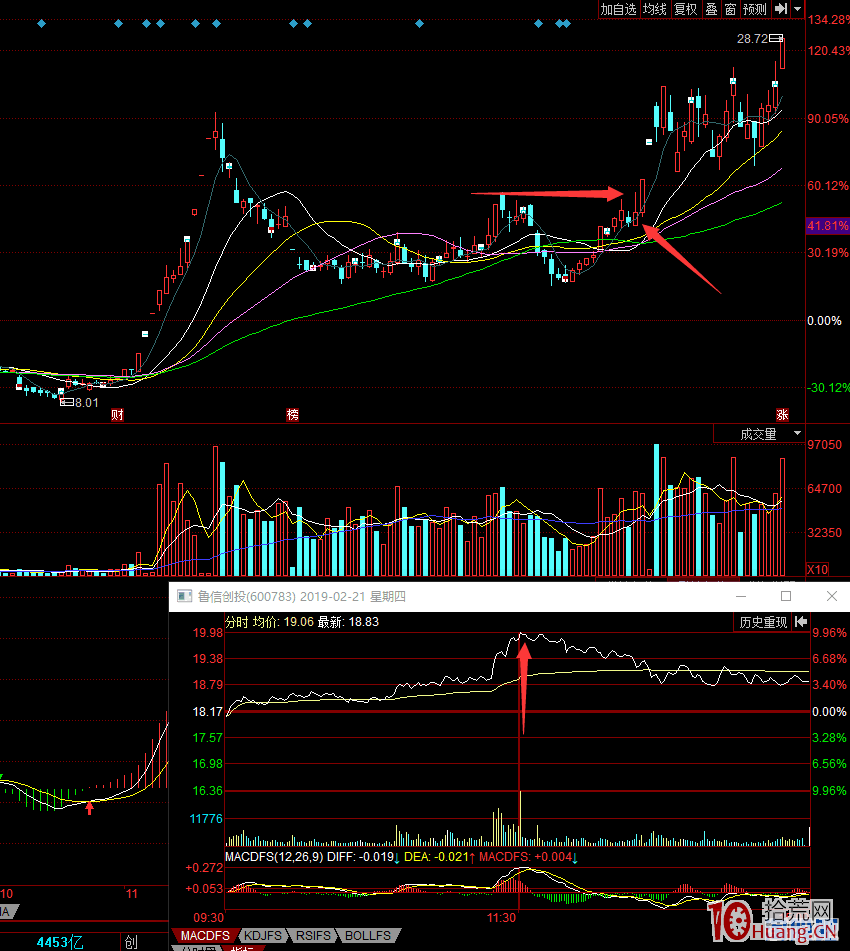This screenshot has width=850, height=951.
Task: Click the 历史重现 history replay button
Action: tap(763, 622)
